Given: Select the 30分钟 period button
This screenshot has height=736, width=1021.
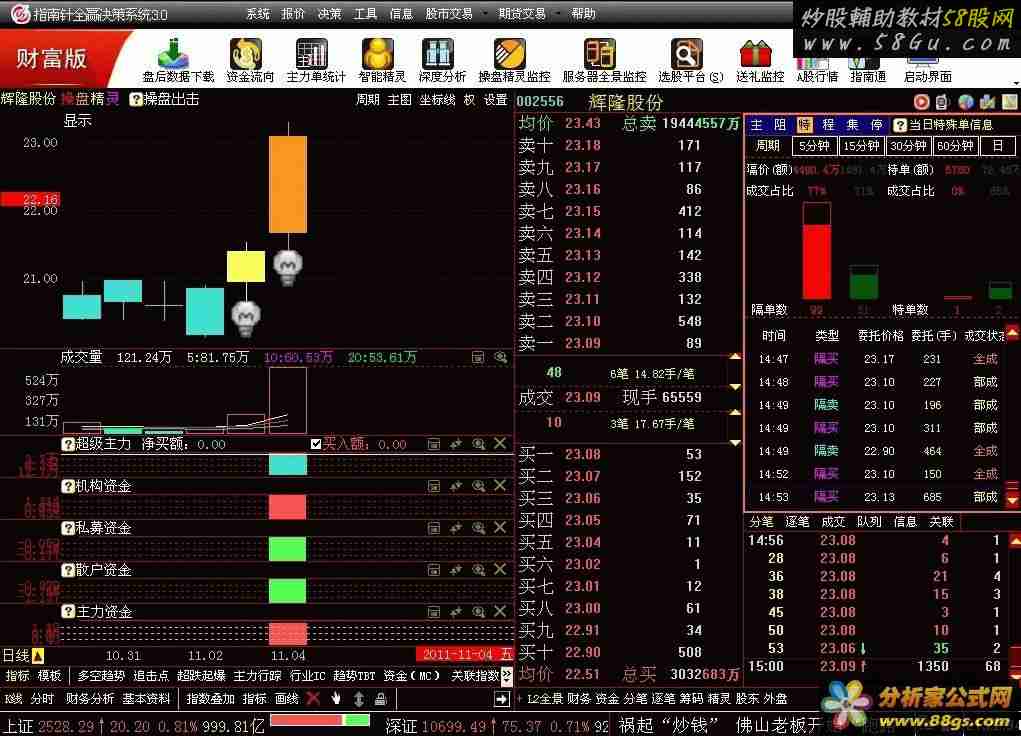Looking at the screenshot, I should coord(908,146).
